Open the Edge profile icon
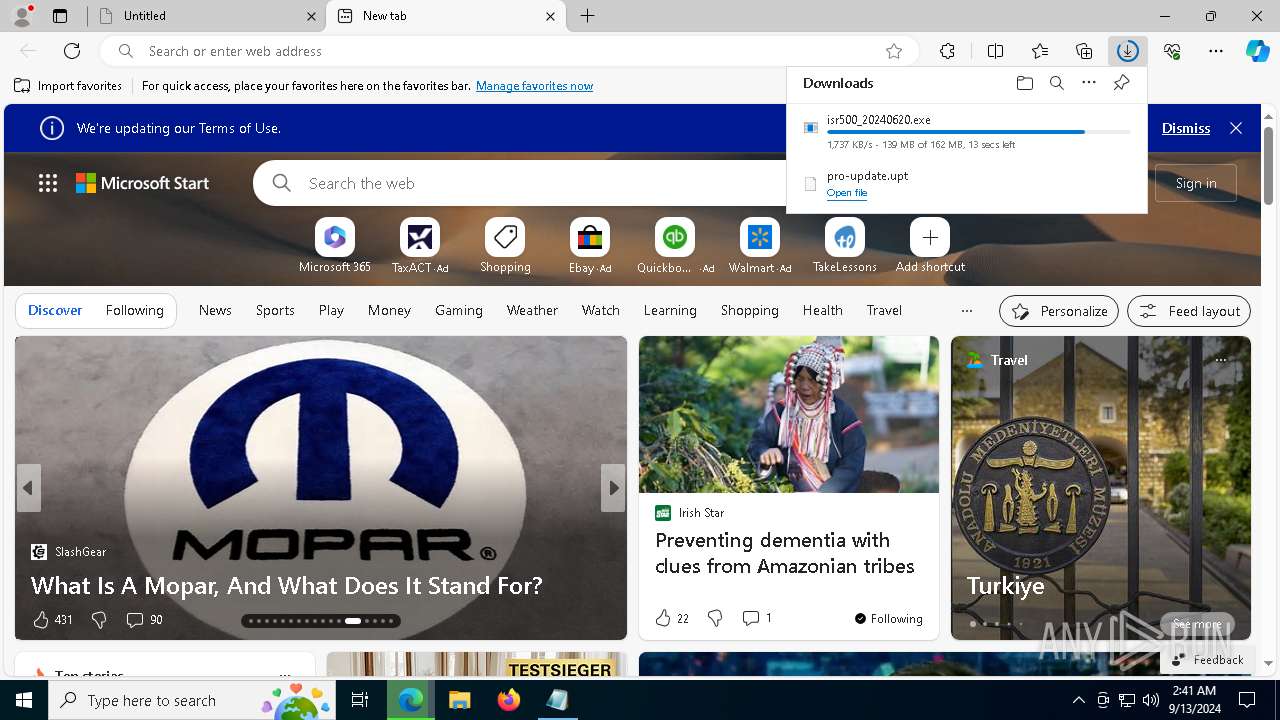1280x720 pixels. coord(22,16)
